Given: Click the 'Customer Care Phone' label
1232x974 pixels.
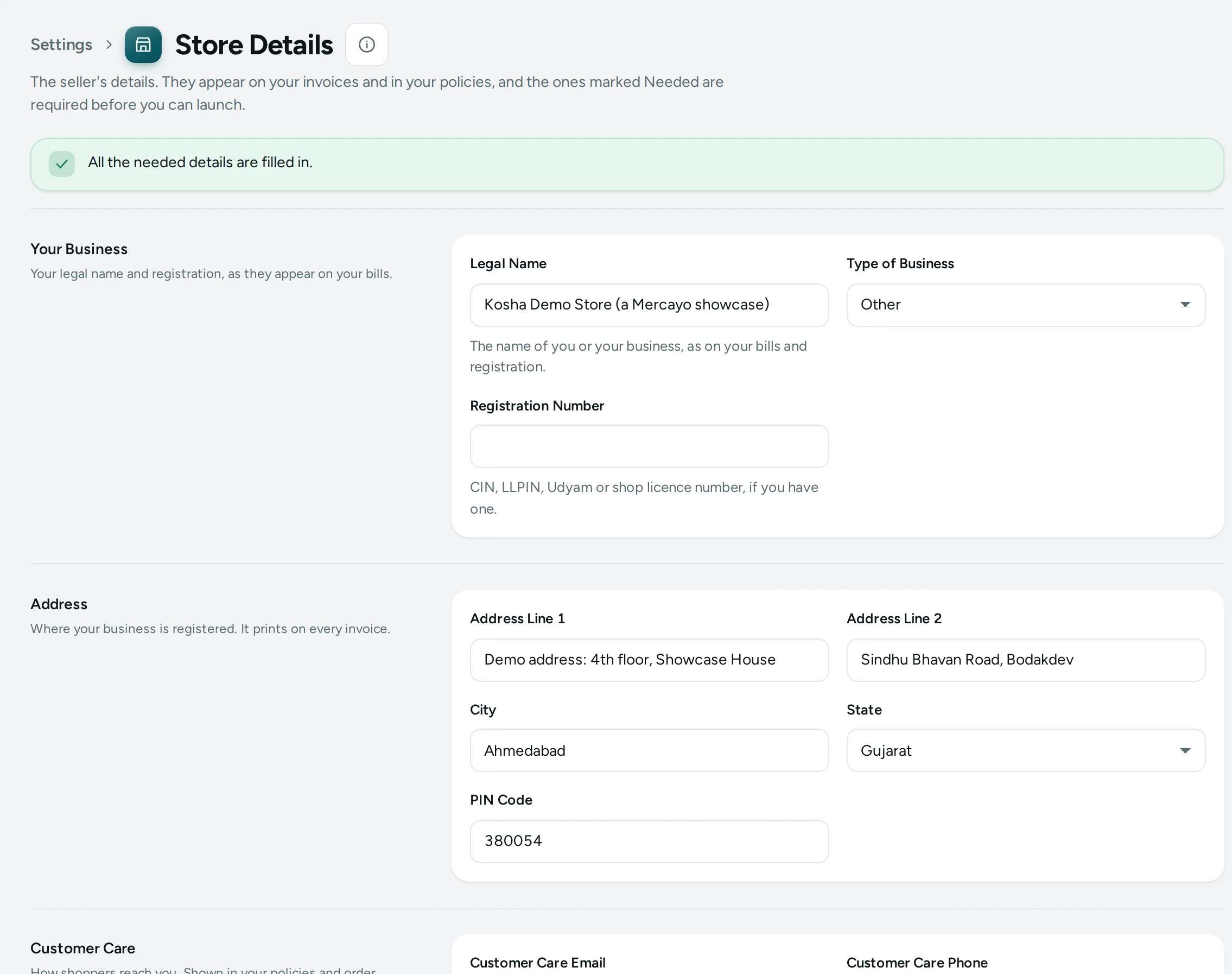Looking at the screenshot, I should tap(917, 963).
